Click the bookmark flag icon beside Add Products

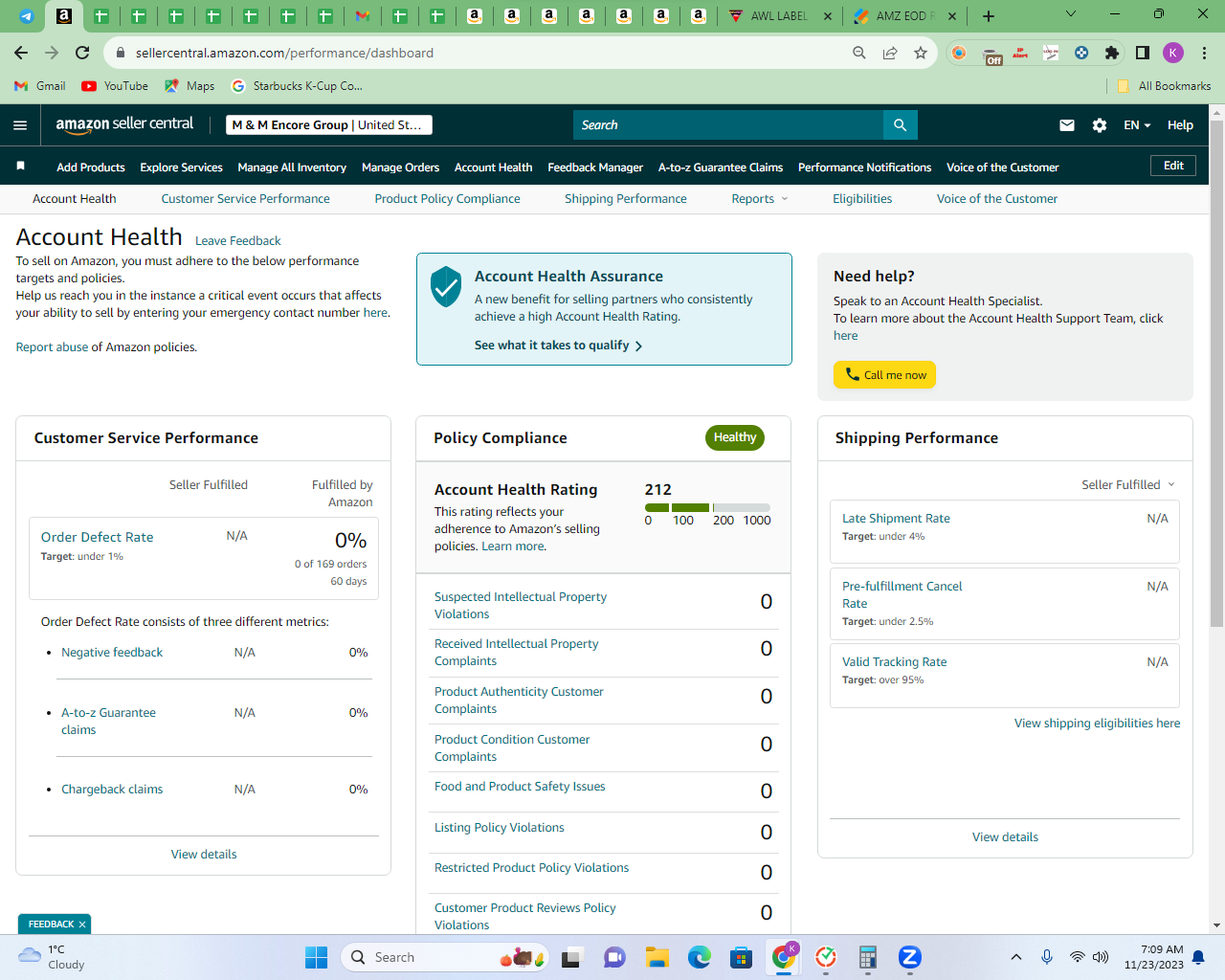pos(20,167)
